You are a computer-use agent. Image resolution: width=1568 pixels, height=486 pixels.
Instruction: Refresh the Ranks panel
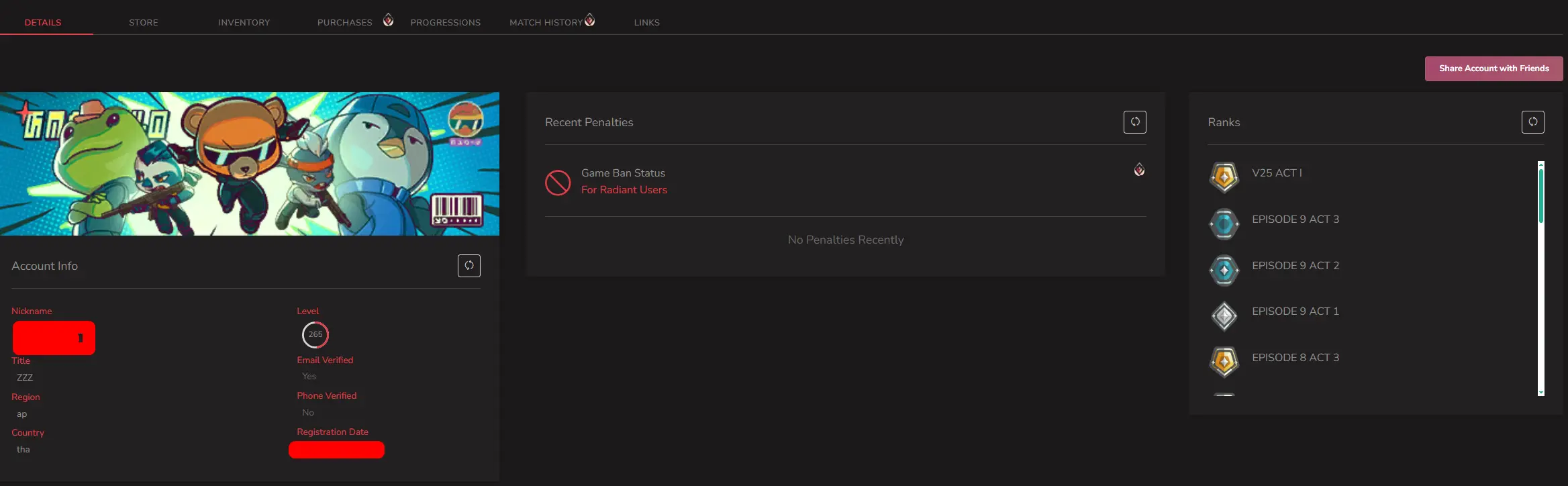click(x=1532, y=122)
